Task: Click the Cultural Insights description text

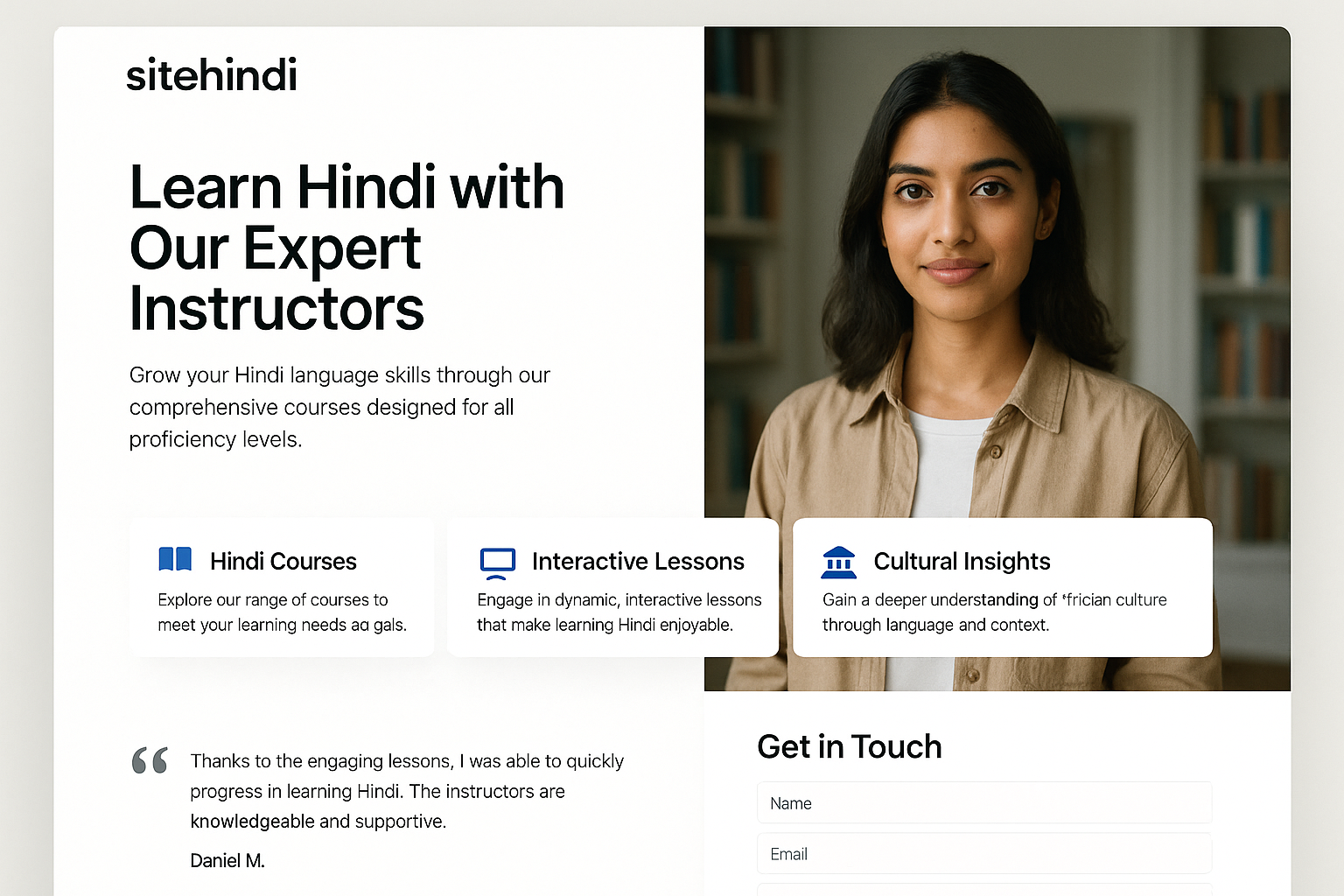Action: tap(995, 612)
